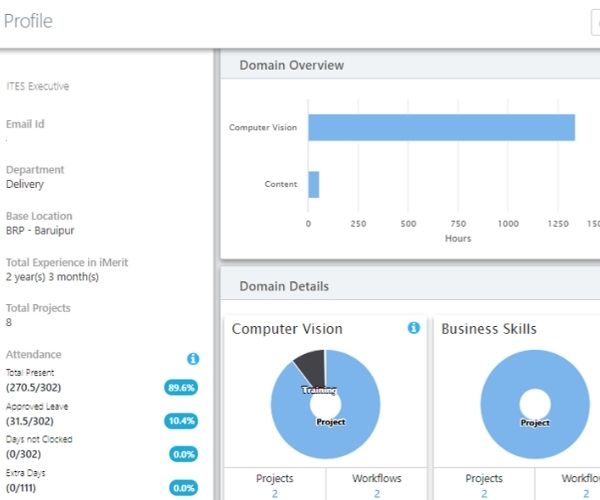Click the Hours axis label

(x=458, y=238)
